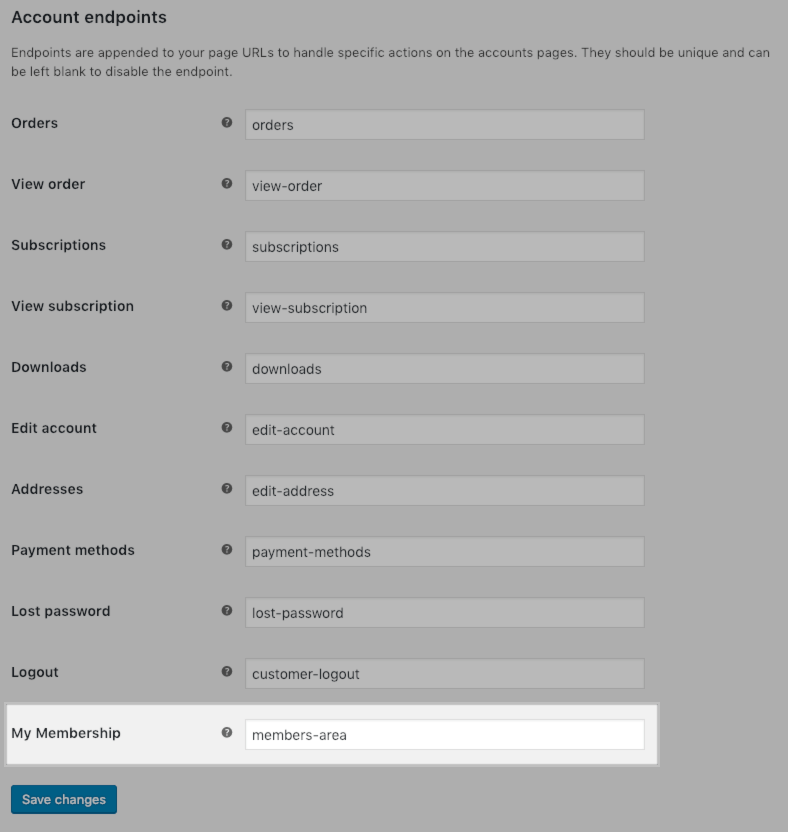Click the help icon beside Addresses
Image resolution: width=788 pixels, height=832 pixels.
[227, 487]
